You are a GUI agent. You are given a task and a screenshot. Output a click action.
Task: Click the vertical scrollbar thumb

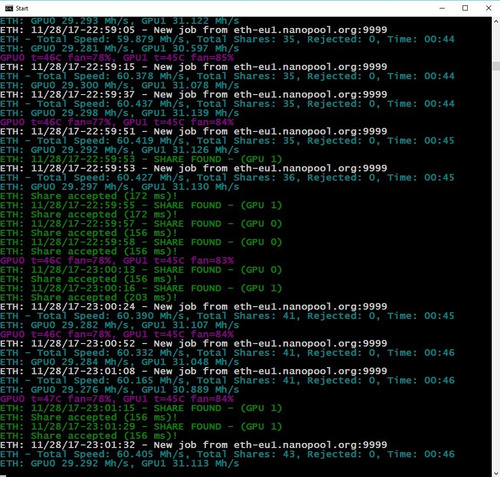(496, 66)
